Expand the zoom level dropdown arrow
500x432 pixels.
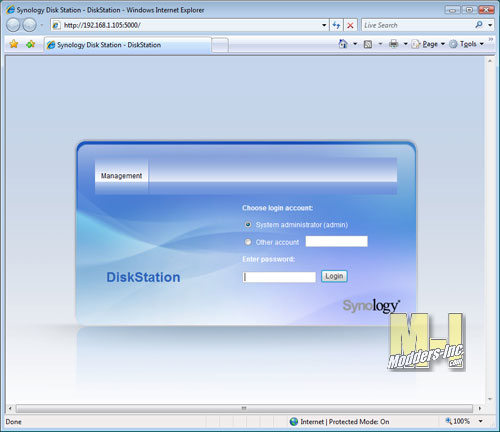(x=481, y=421)
